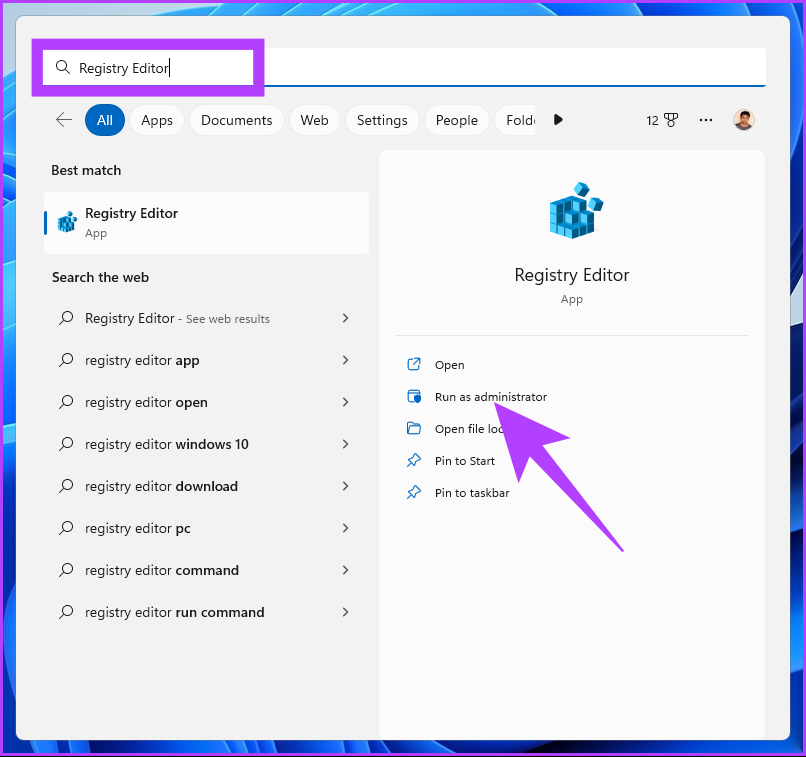This screenshot has height=757, width=806.
Task: Expand 'registry editor app' web suggestion chevron
Action: click(345, 360)
